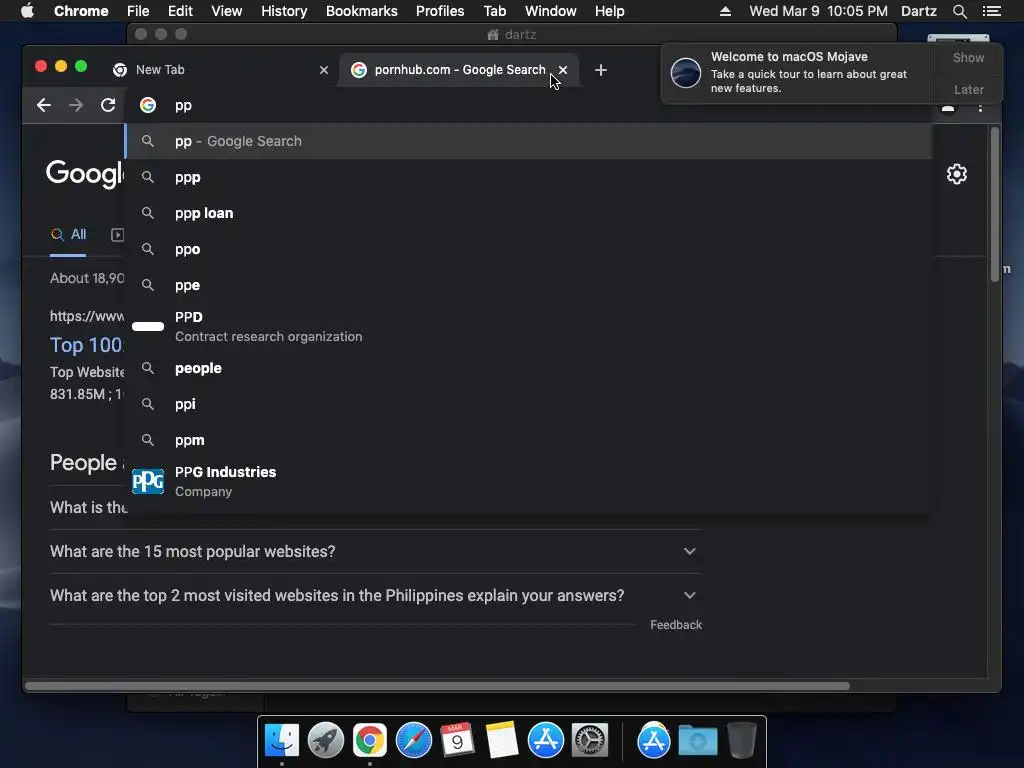Open the Apple menu
The width and height of the screenshot is (1024, 768).
click(x=27, y=11)
